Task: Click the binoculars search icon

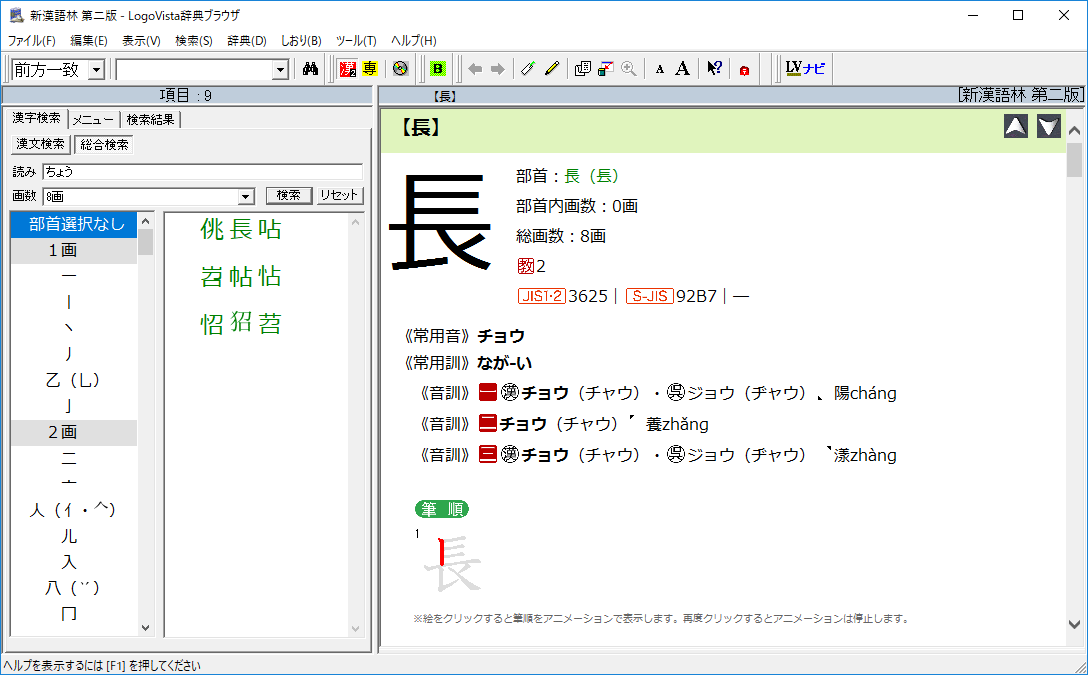Action: tap(310, 69)
